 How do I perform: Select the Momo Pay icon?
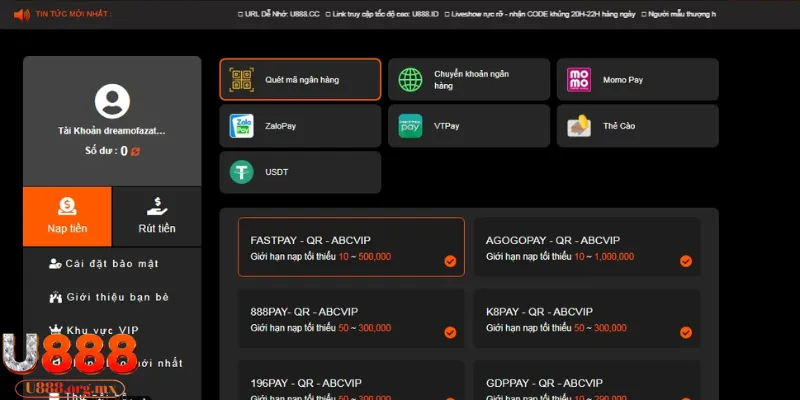point(579,79)
